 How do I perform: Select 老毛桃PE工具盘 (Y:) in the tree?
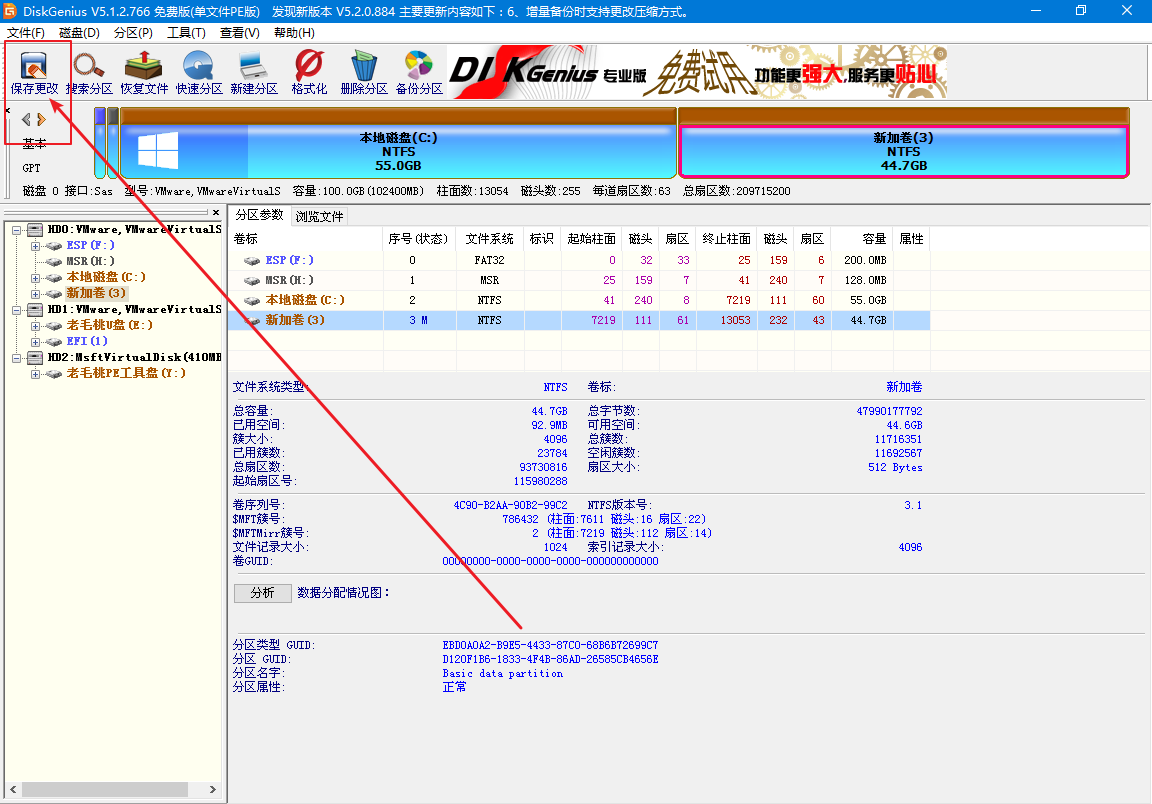click(x=126, y=373)
